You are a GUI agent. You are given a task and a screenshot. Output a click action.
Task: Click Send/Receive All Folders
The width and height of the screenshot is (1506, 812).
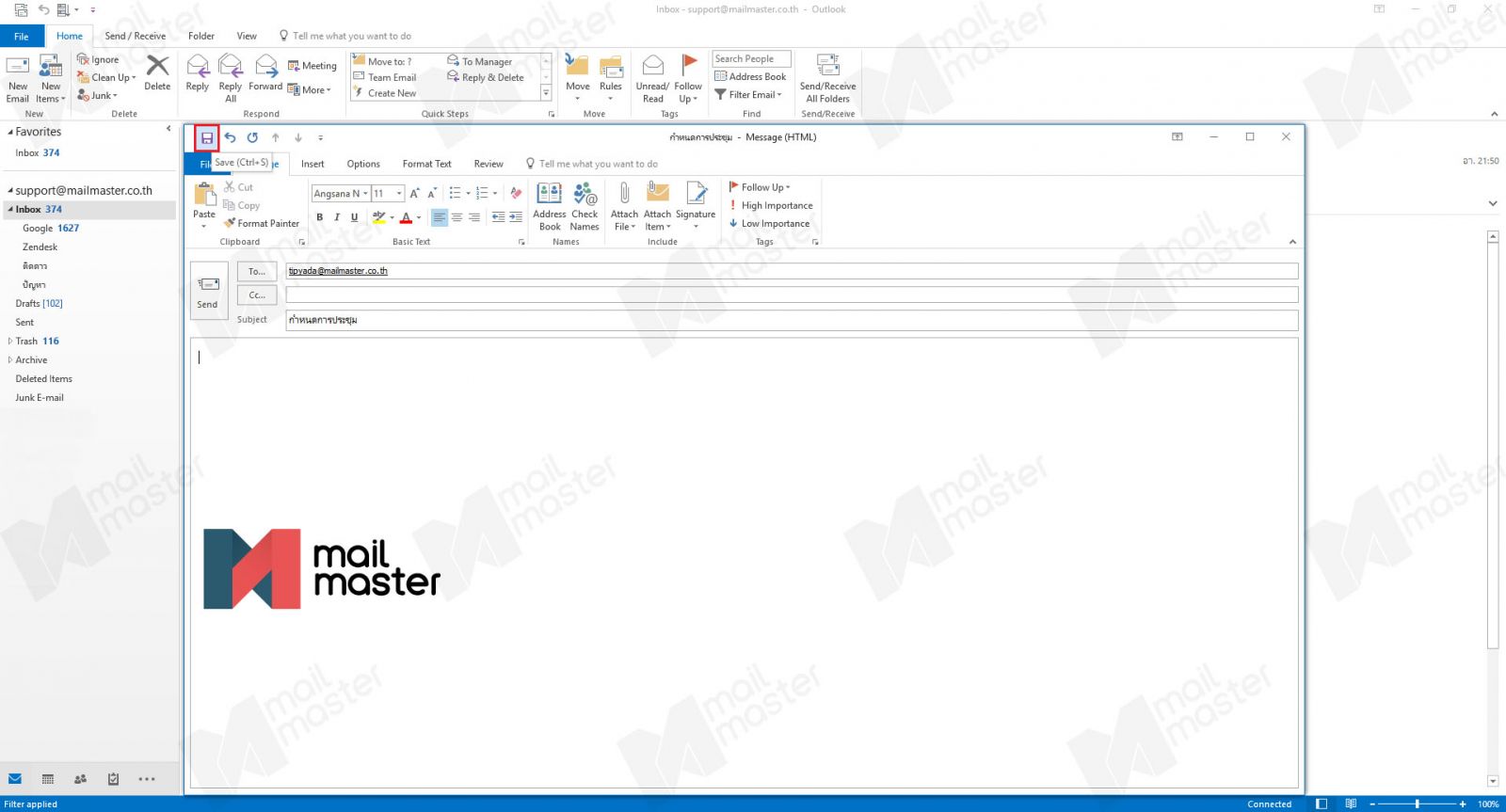[x=828, y=79]
